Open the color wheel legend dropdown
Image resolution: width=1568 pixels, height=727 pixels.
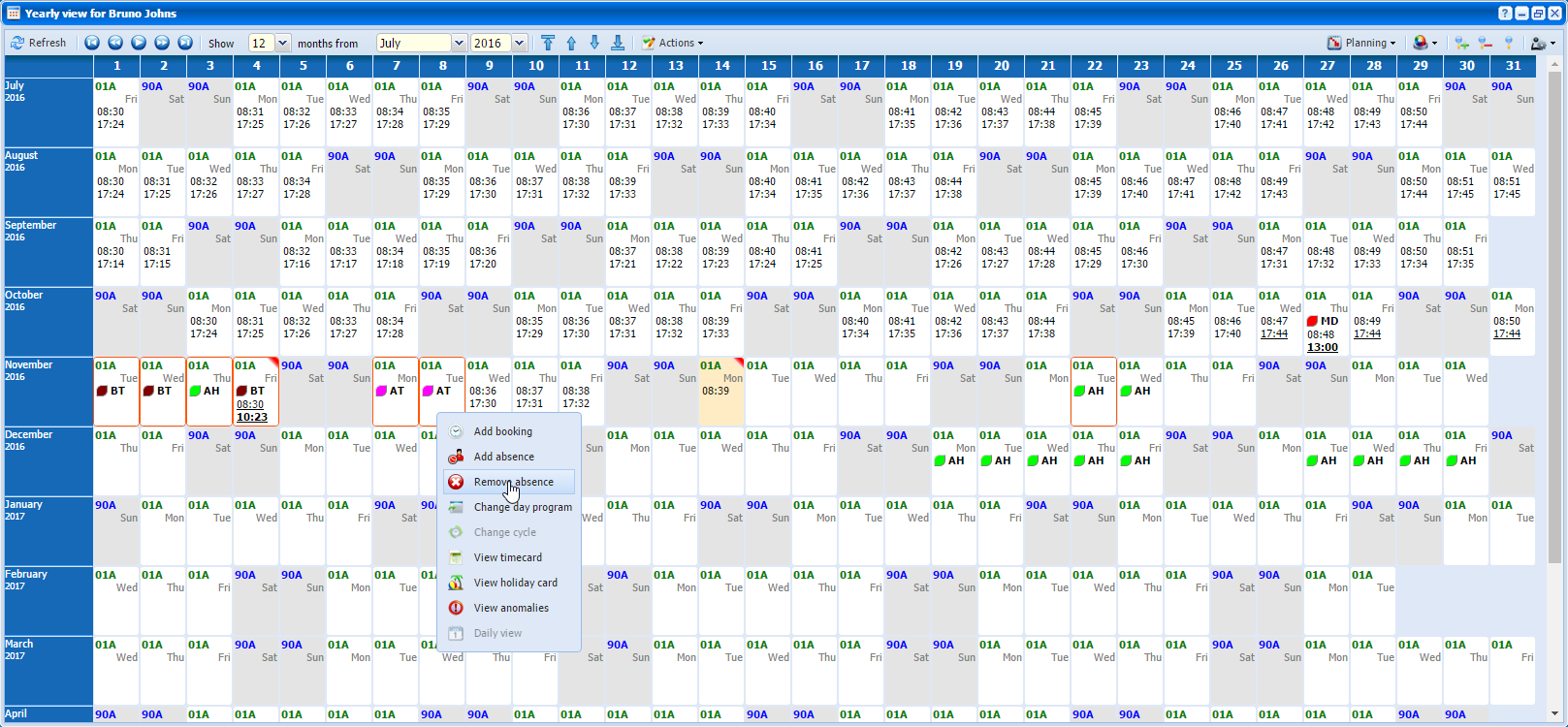(x=1424, y=43)
